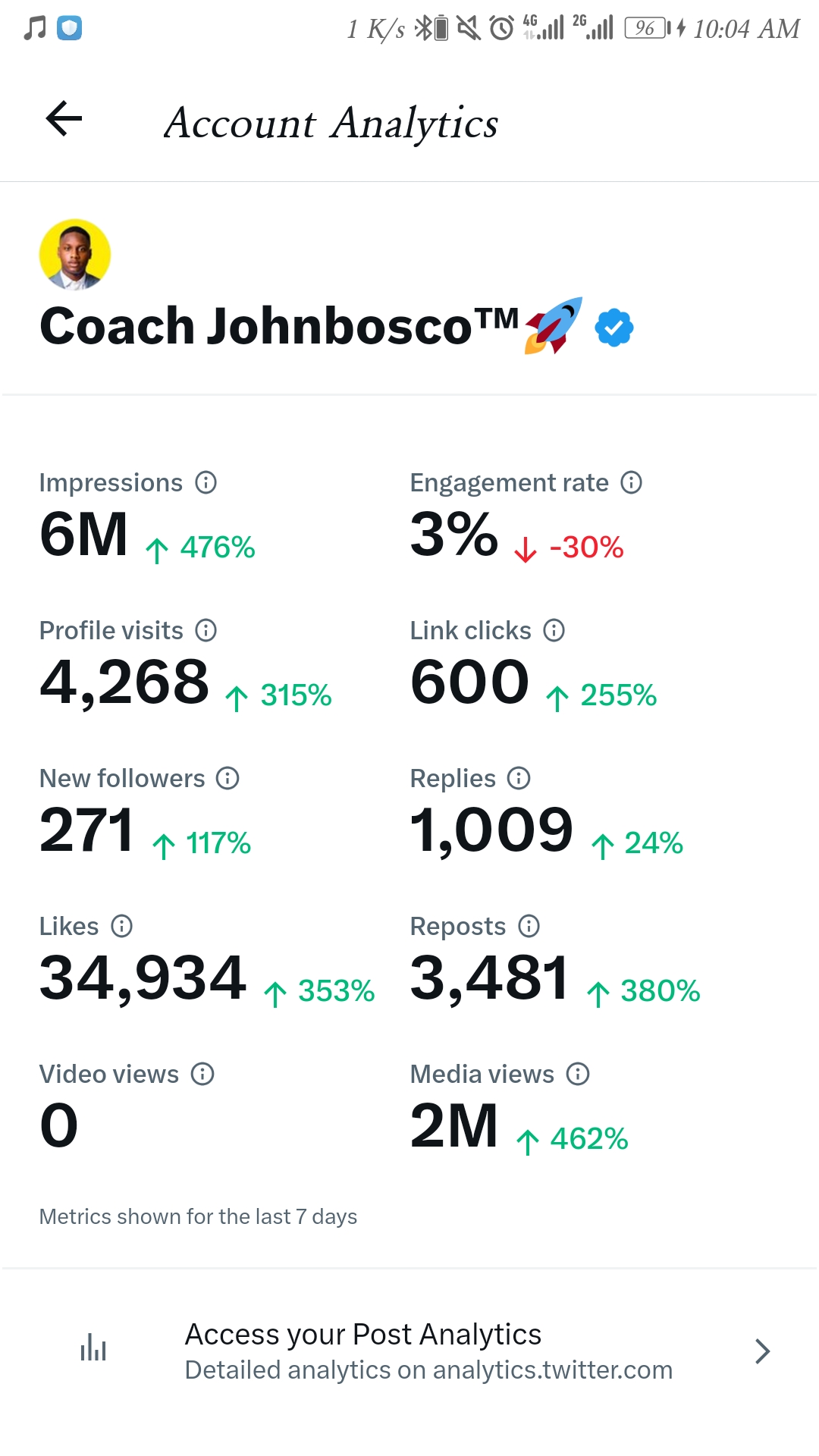The width and height of the screenshot is (819, 1456).
Task: Tap the Media views info icon
Action: click(x=578, y=1074)
